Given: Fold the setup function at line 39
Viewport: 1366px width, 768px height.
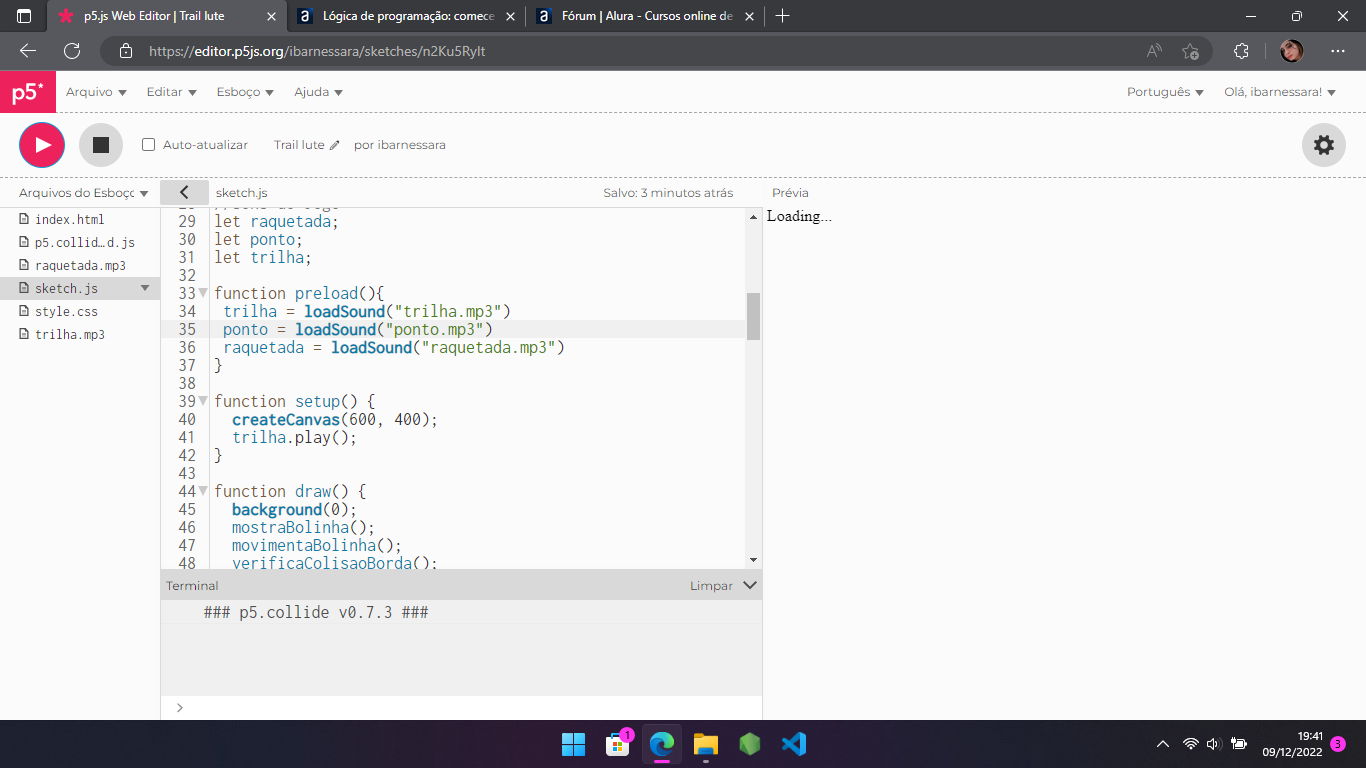Looking at the screenshot, I should 204,401.
